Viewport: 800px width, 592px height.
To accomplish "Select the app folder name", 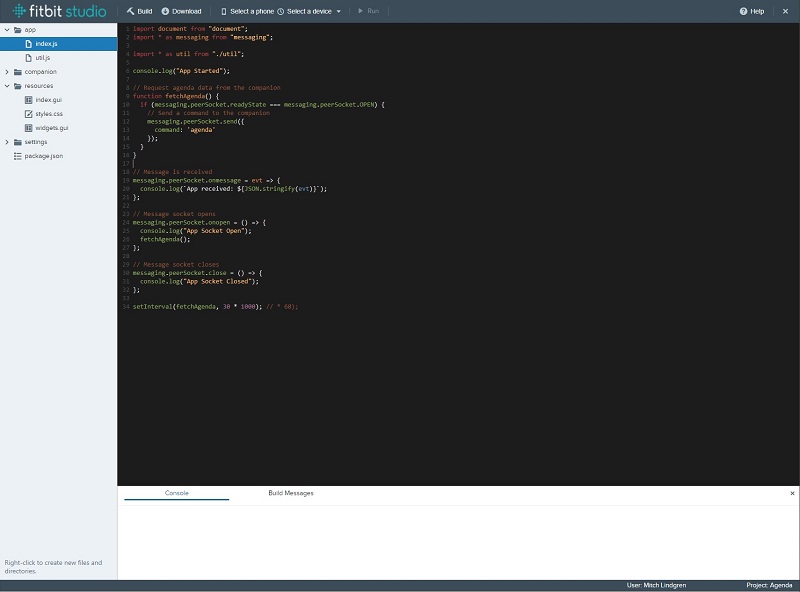I will 30,30.
